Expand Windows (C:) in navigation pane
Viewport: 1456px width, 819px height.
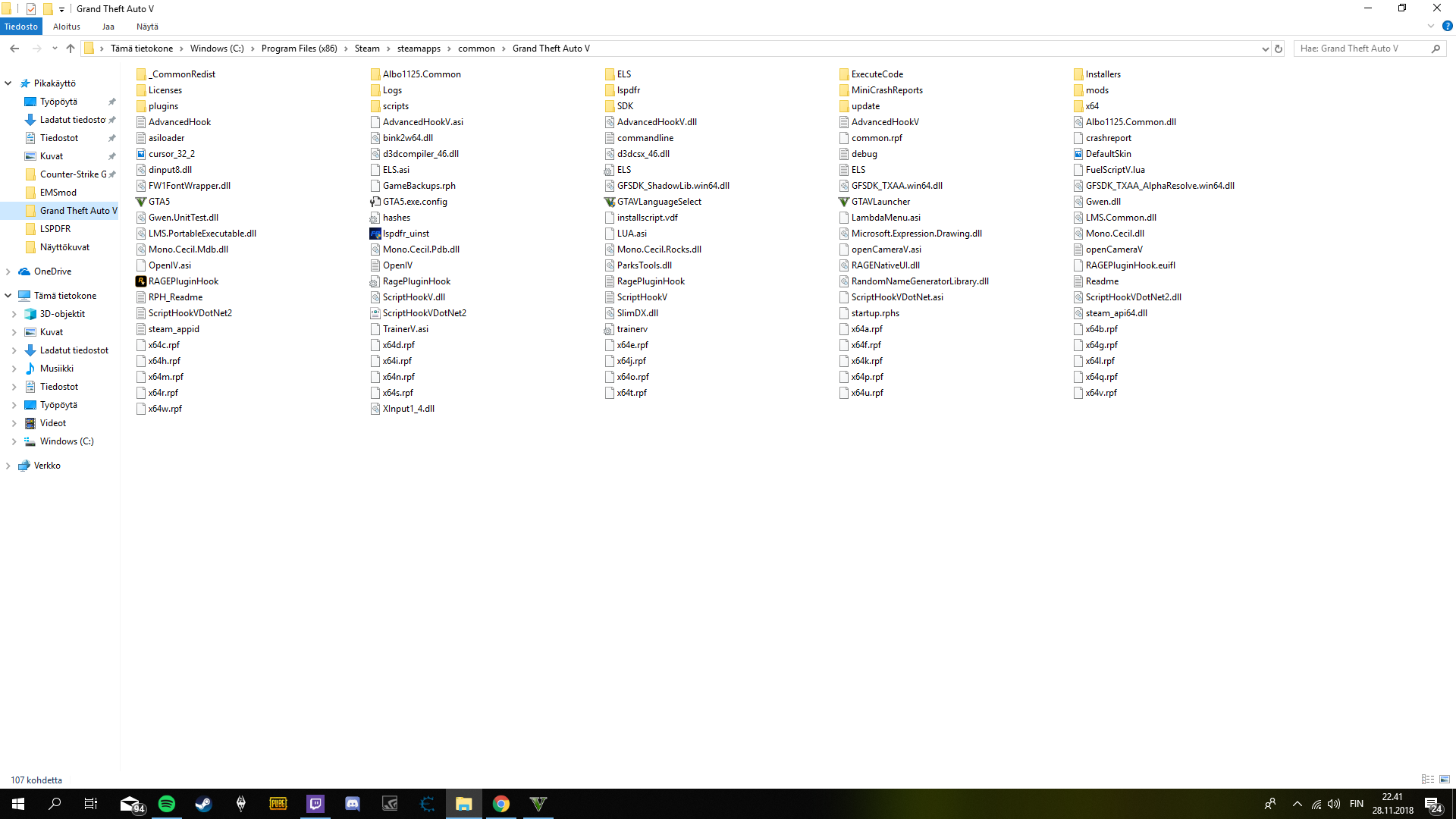point(14,441)
